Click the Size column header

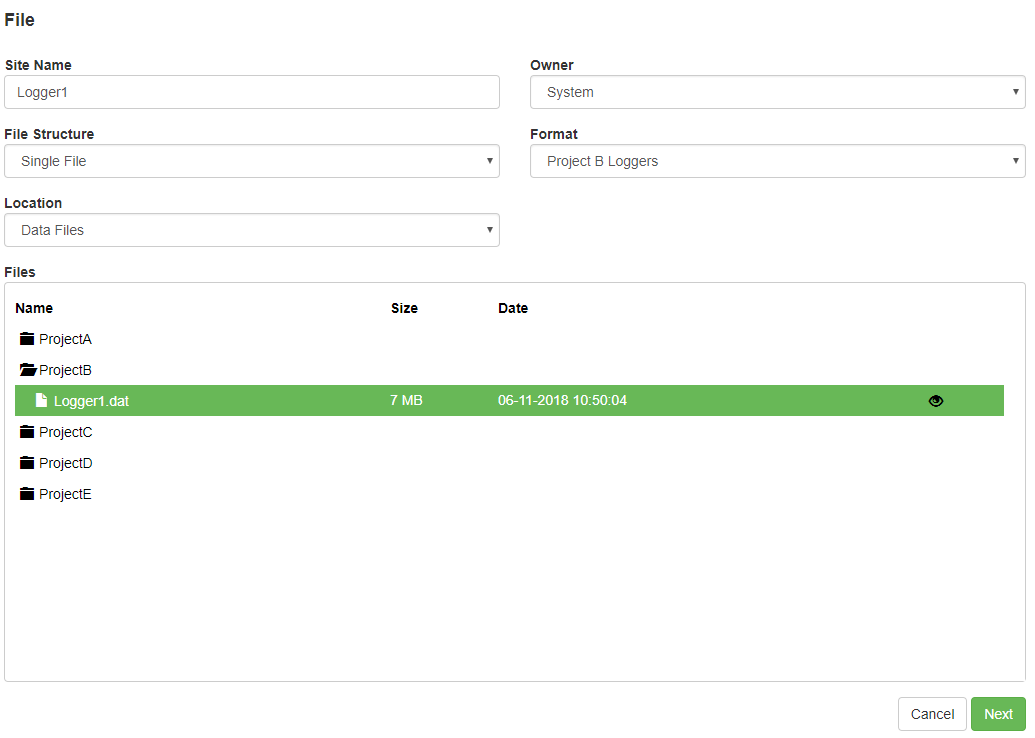[404, 308]
